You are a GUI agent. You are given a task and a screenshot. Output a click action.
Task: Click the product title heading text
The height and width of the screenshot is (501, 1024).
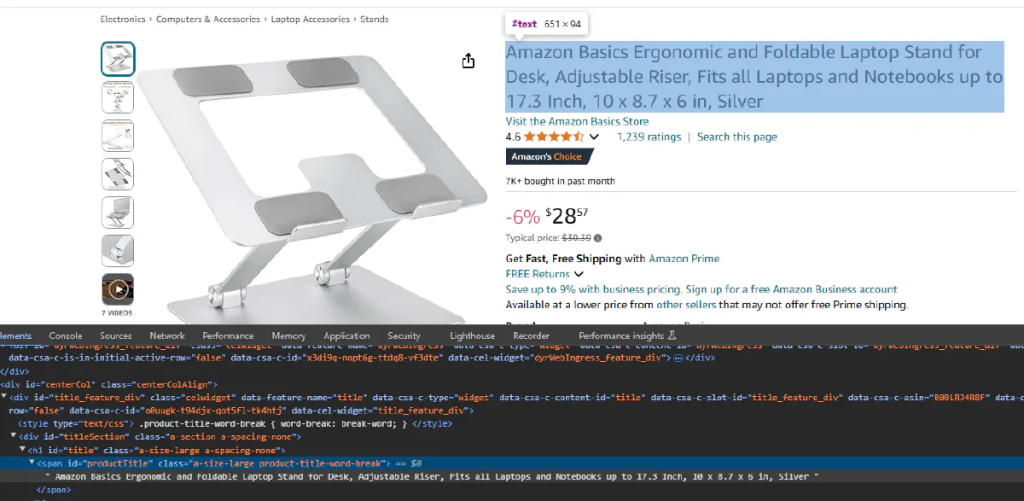(754, 76)
